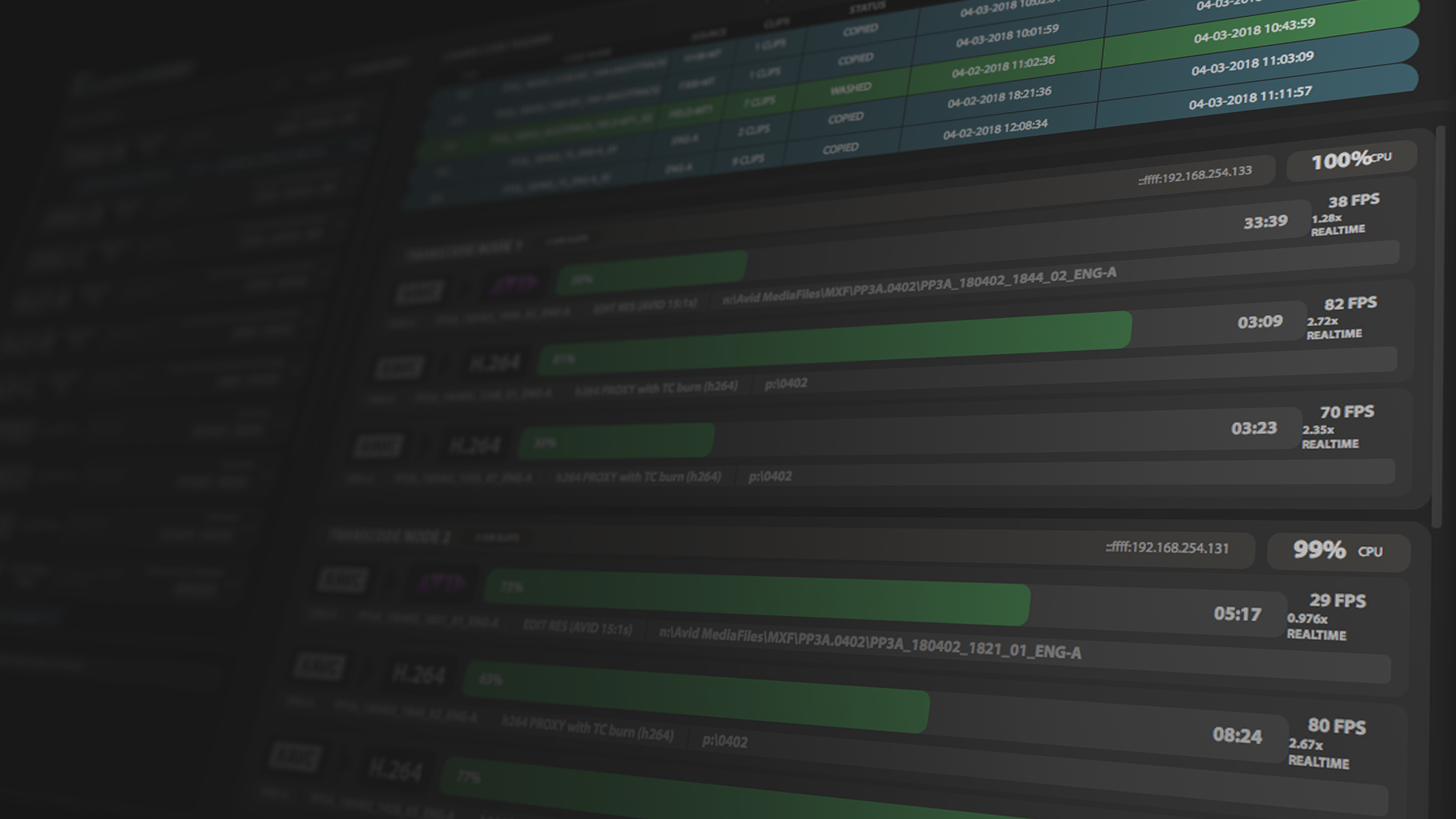
Task: Click path ending PP3A_180402_1844_02_ENG-A
Action: [x=919, y=286]
